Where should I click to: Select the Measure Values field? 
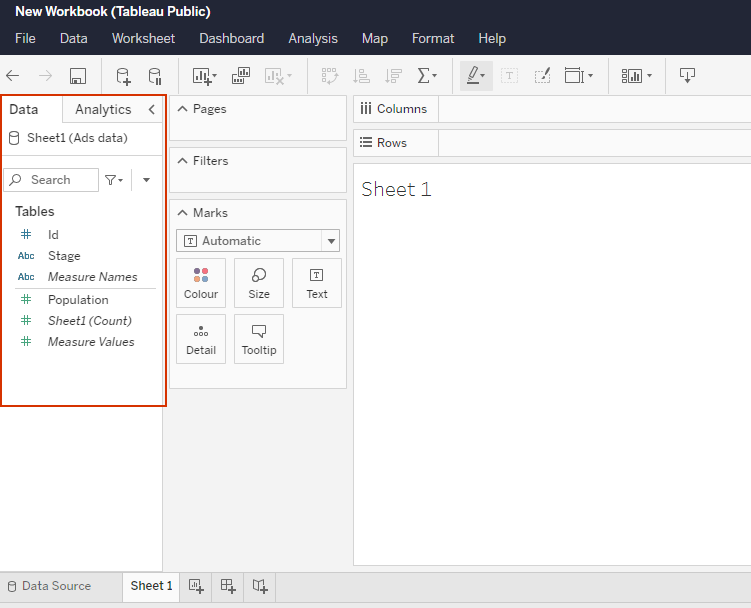click(x=91, y=342)
